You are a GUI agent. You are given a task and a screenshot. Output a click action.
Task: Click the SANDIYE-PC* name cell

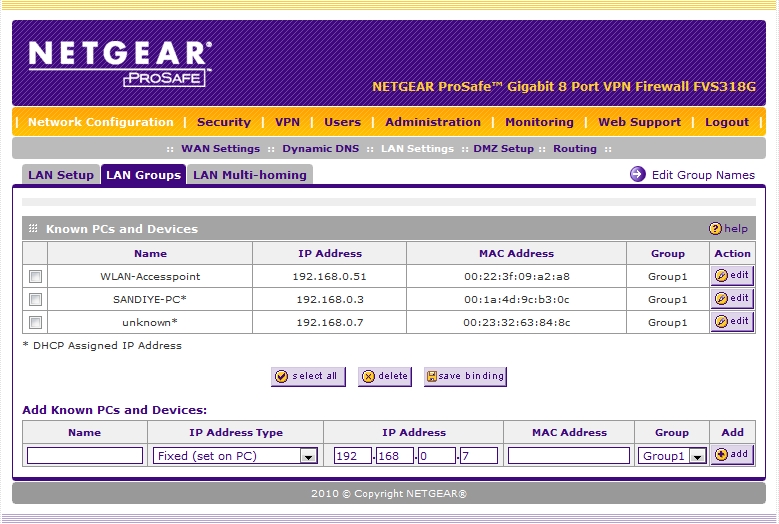[150, 299]
